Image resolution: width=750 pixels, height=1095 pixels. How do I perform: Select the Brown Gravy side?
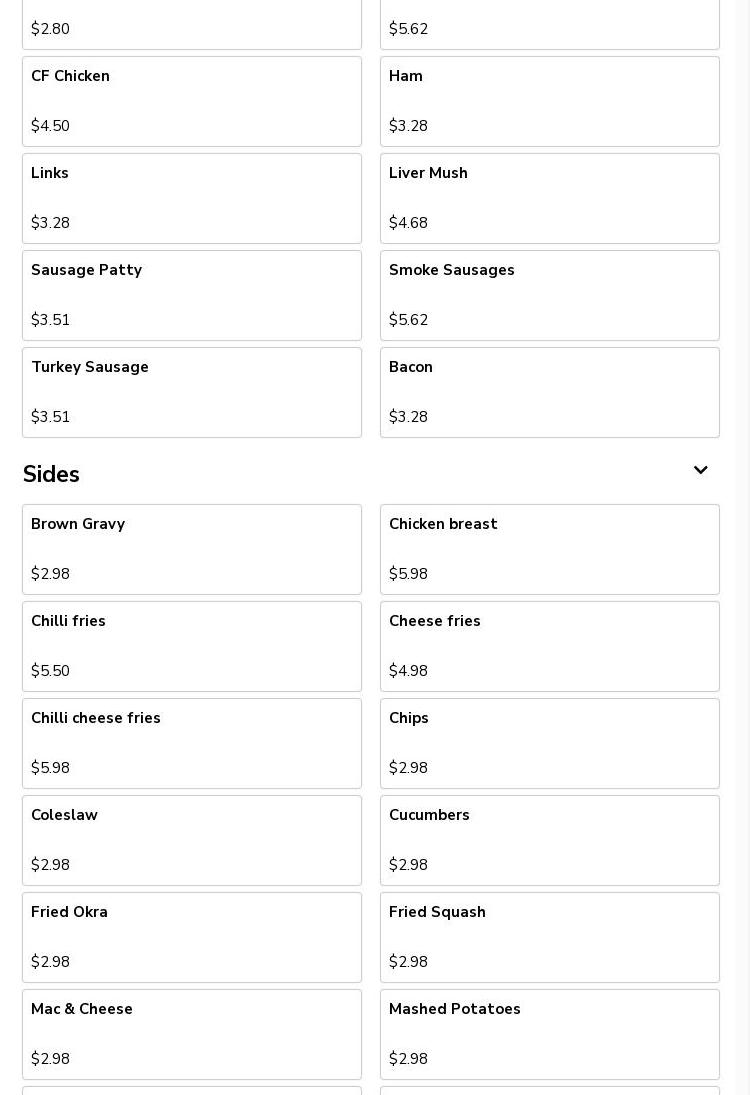click(x=192, y=549)
